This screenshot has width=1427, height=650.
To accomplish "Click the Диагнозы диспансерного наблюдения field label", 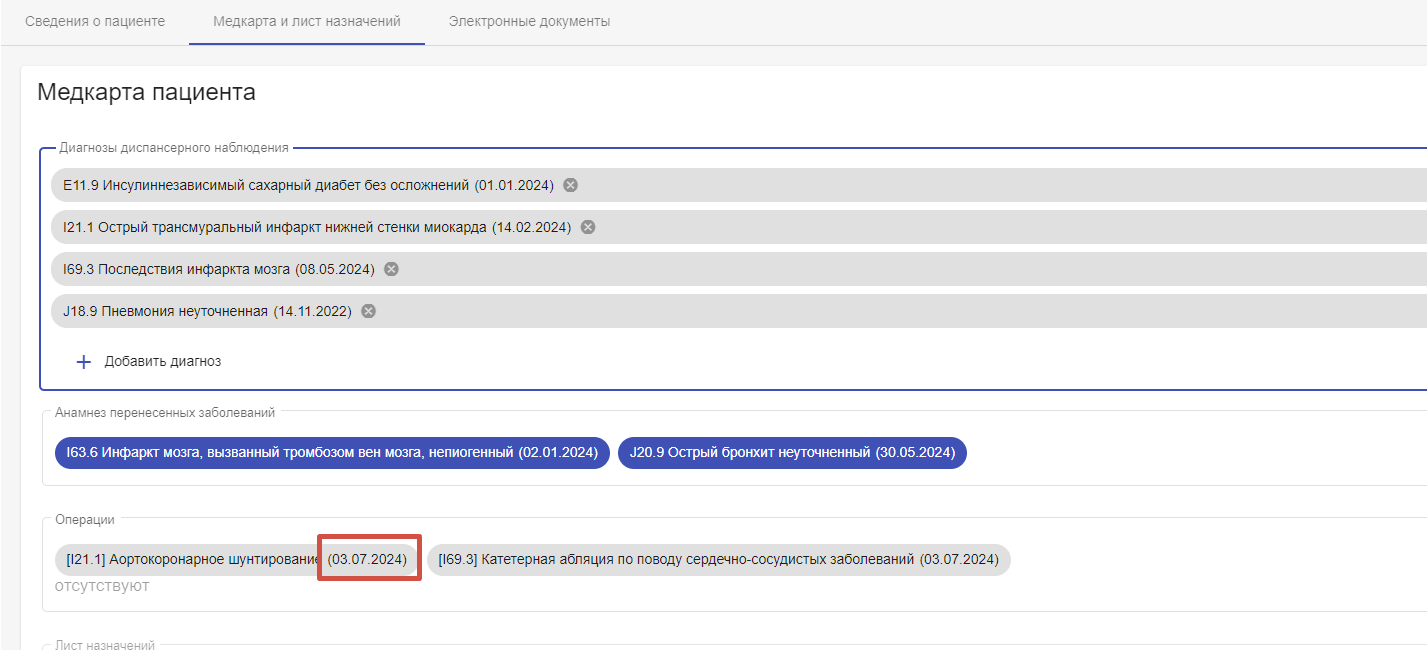I will coord(174,148).
